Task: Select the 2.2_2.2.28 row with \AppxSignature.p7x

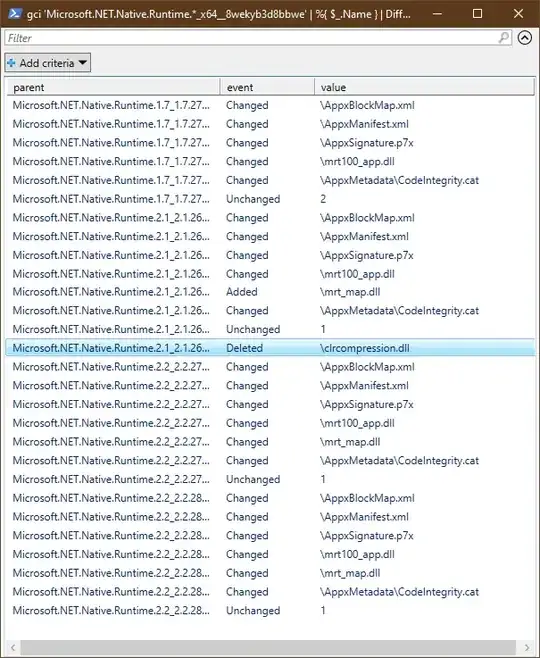Action: tap(270, 535)
